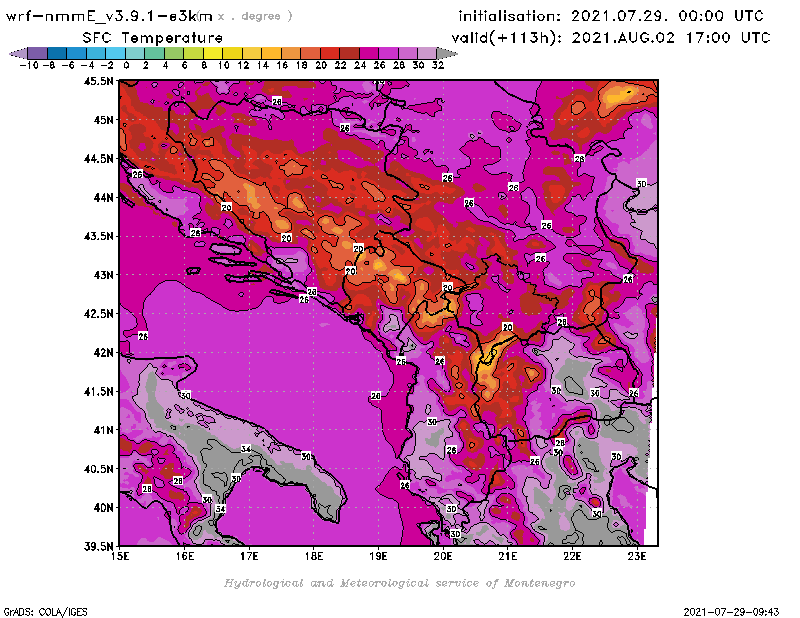800x618 pixels.
Task: Click the '-10' tick on the color legend
Action: 29,65
